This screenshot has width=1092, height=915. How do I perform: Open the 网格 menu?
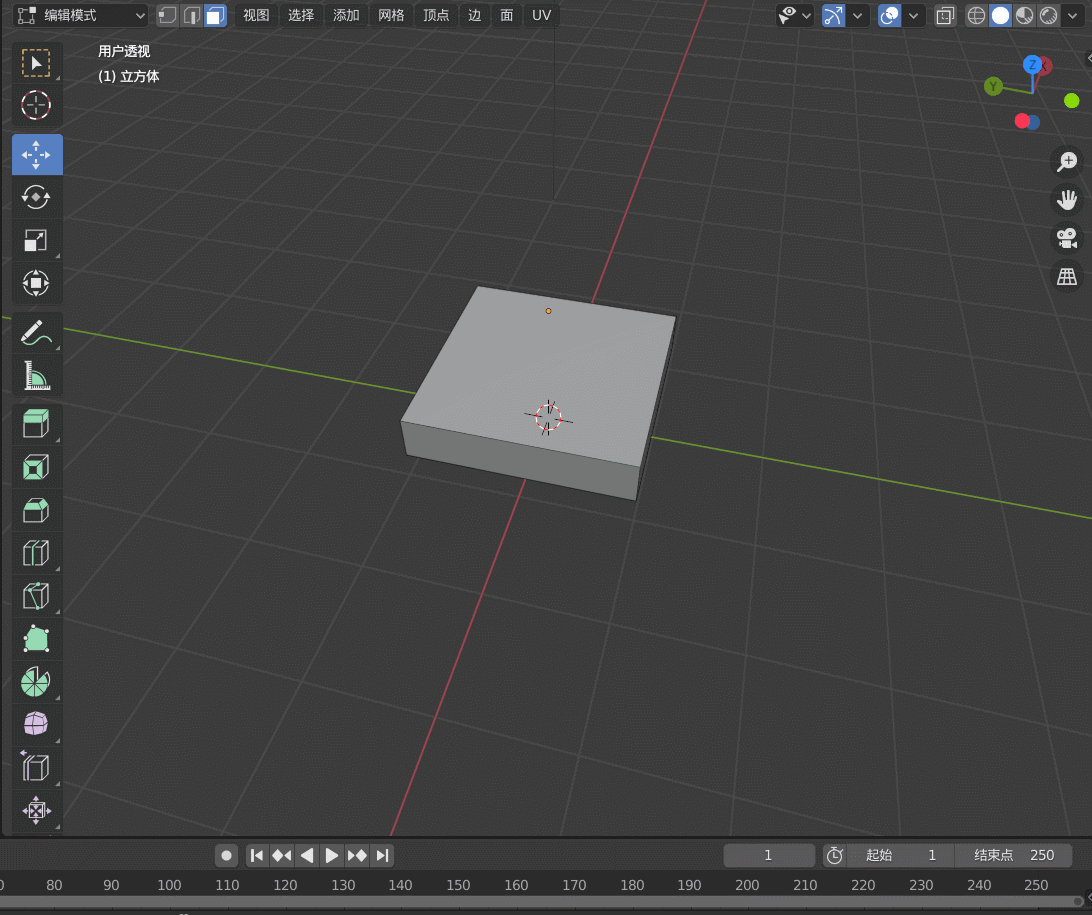(x=391, y=15)
